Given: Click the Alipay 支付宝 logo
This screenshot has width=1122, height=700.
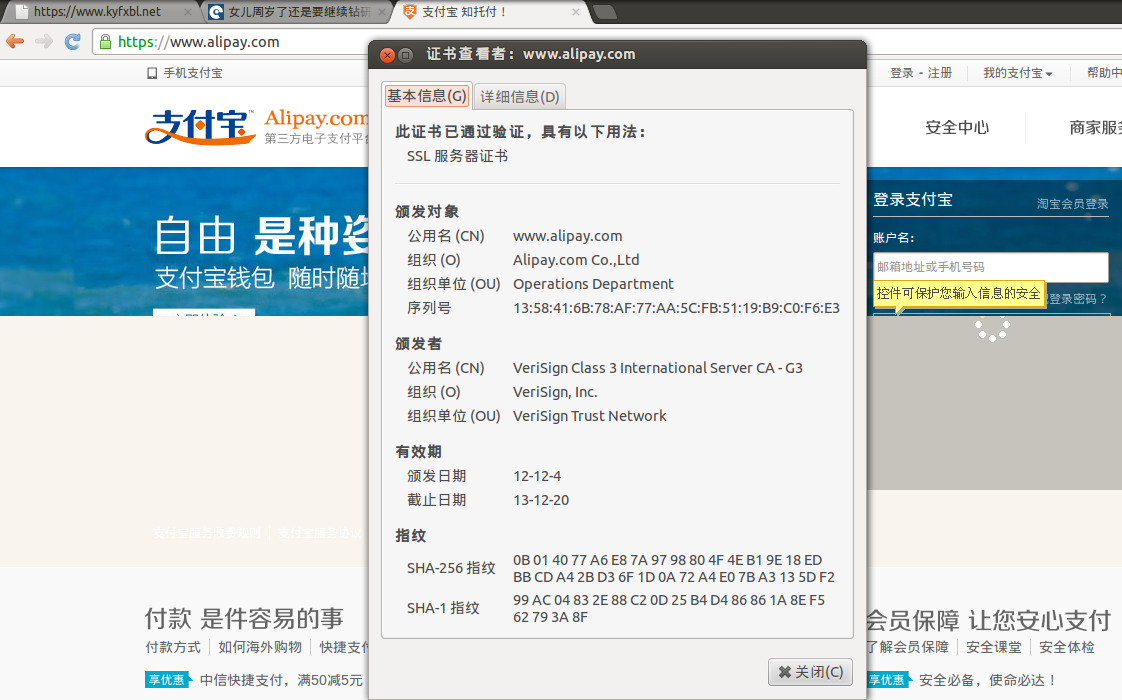Looking at the screenshot, I should [200, 127].
